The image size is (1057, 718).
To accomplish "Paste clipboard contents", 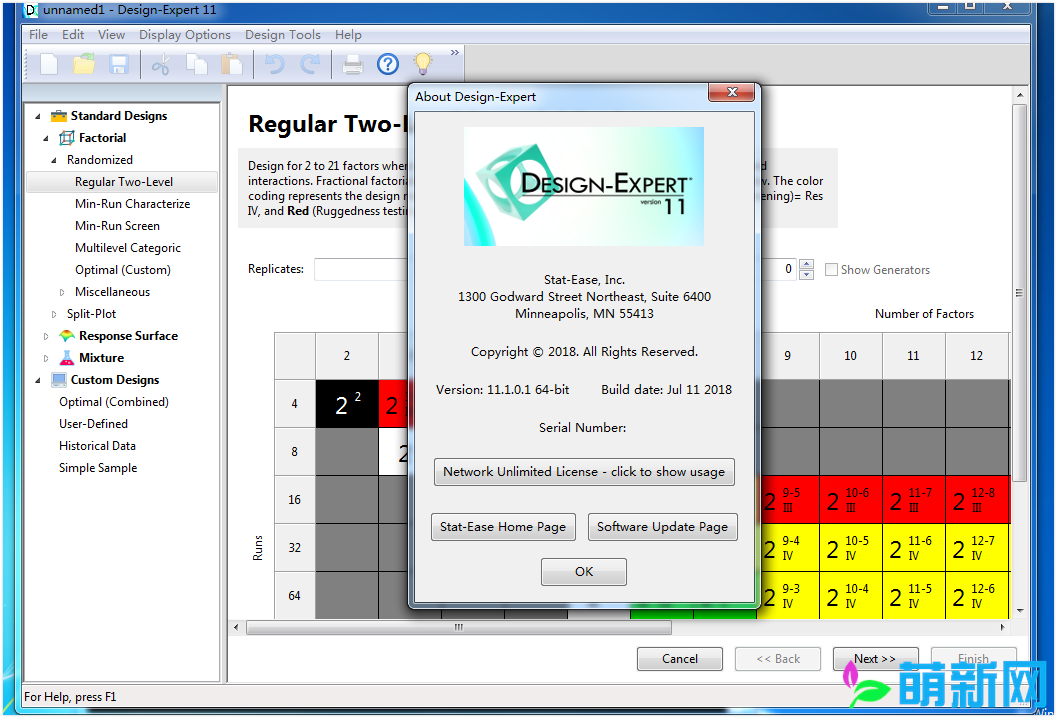I will tap(233, 64).
